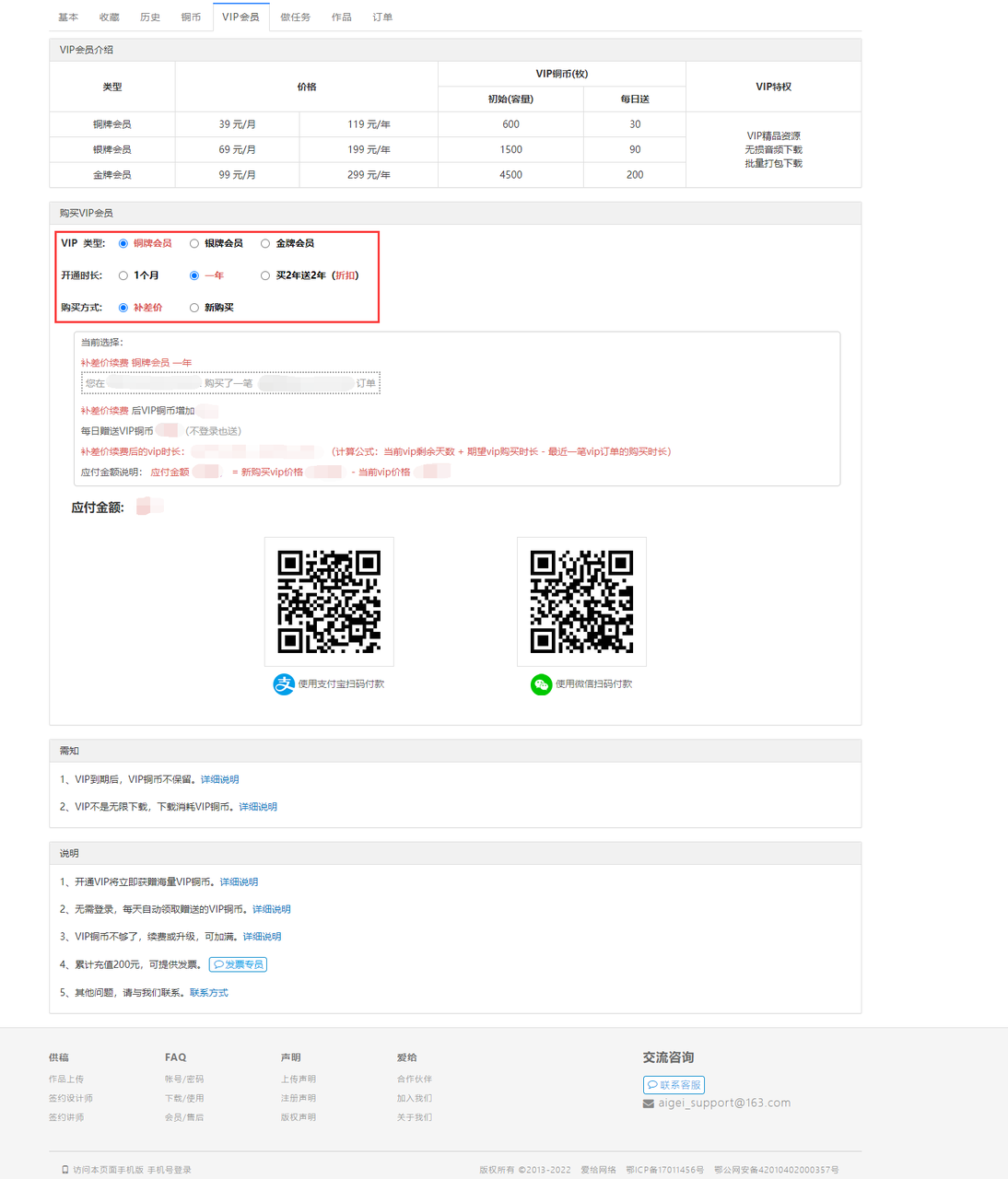Screen dimensions: 1008x1179
Task: Open 作品上传 footer link
Action: 66,1080
